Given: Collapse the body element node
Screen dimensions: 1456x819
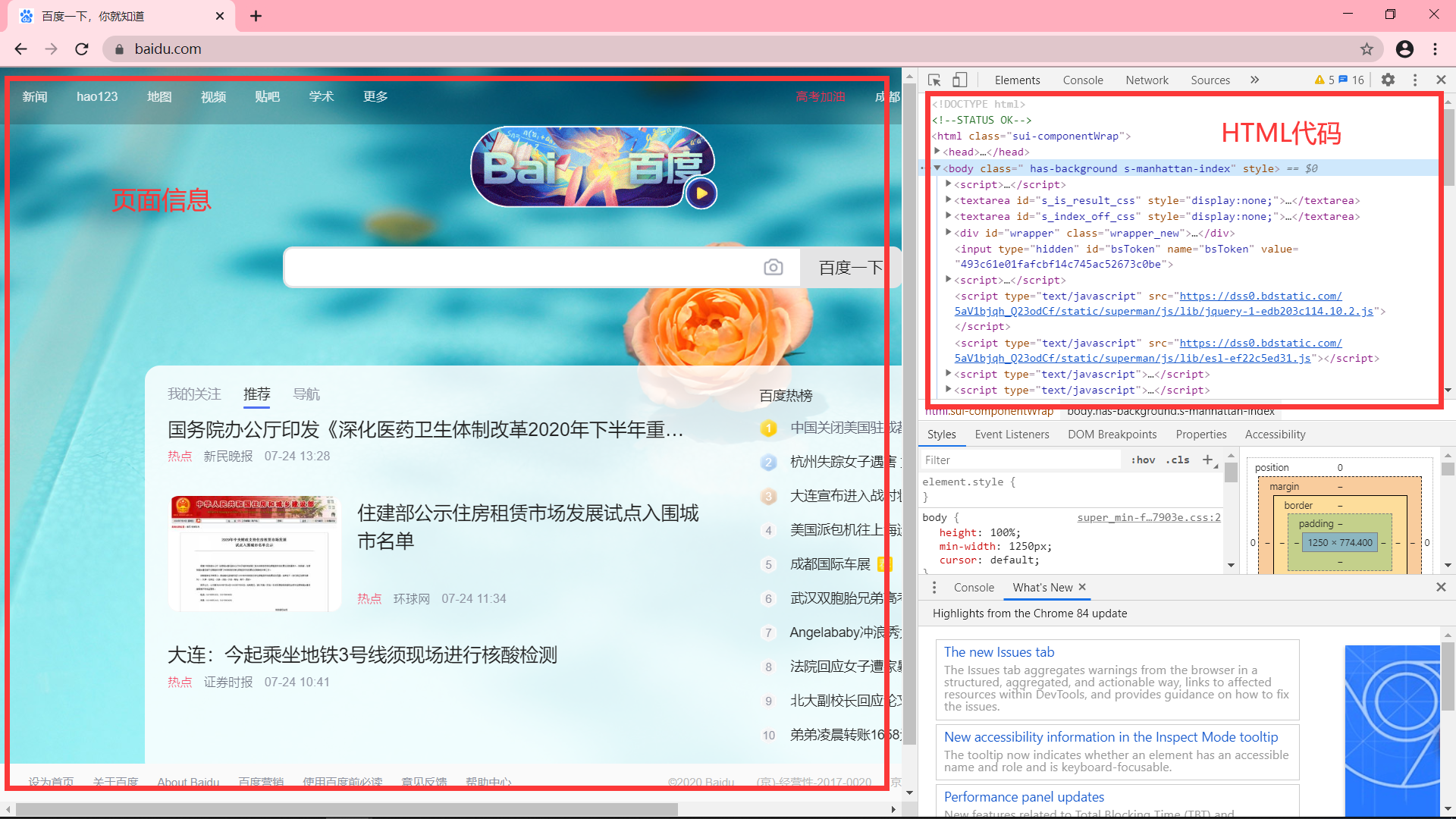Looking at the screenshot, I should tap(937, 168).
